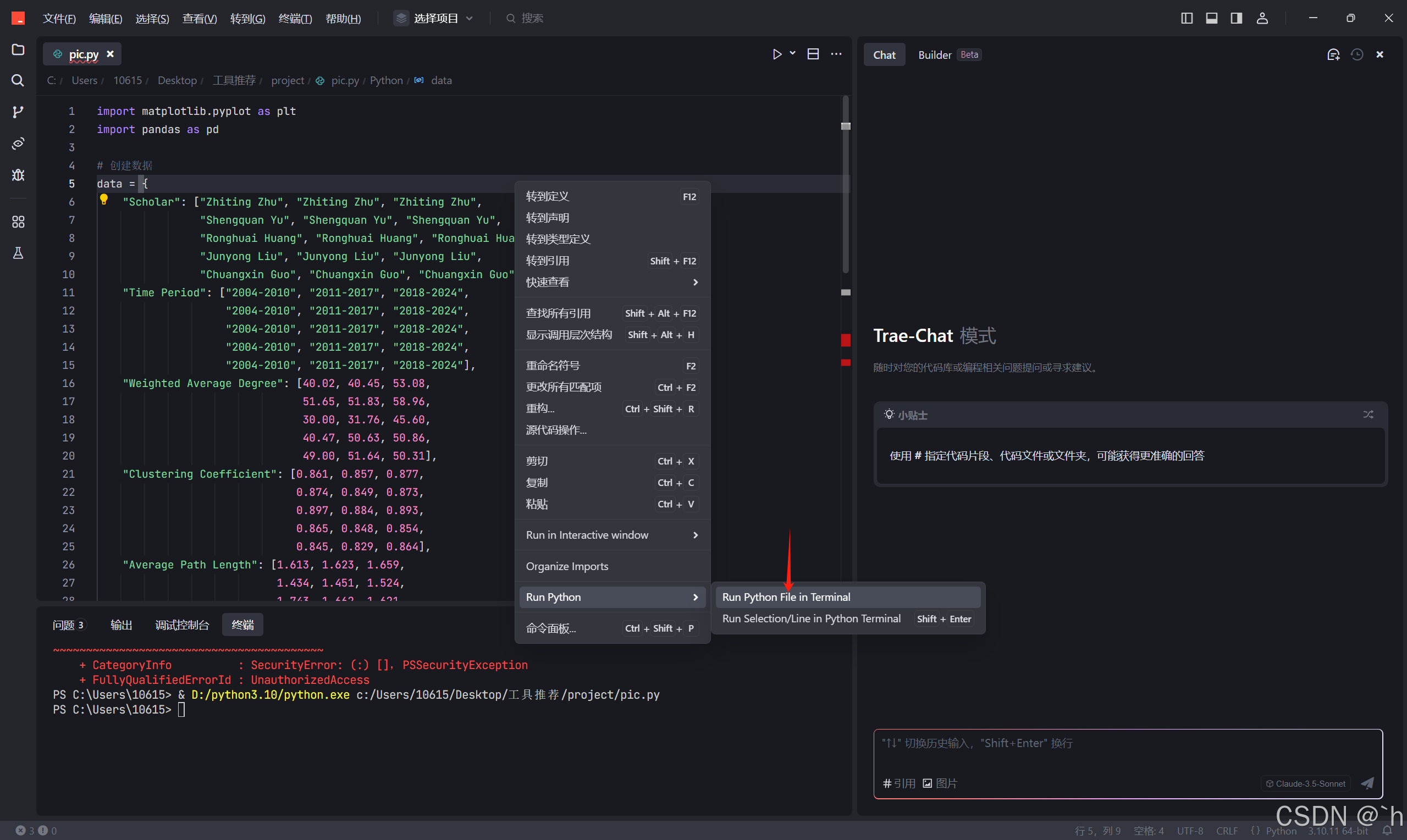
Task: Open the Explorer folder icon in sidebar
Action: 18,50
